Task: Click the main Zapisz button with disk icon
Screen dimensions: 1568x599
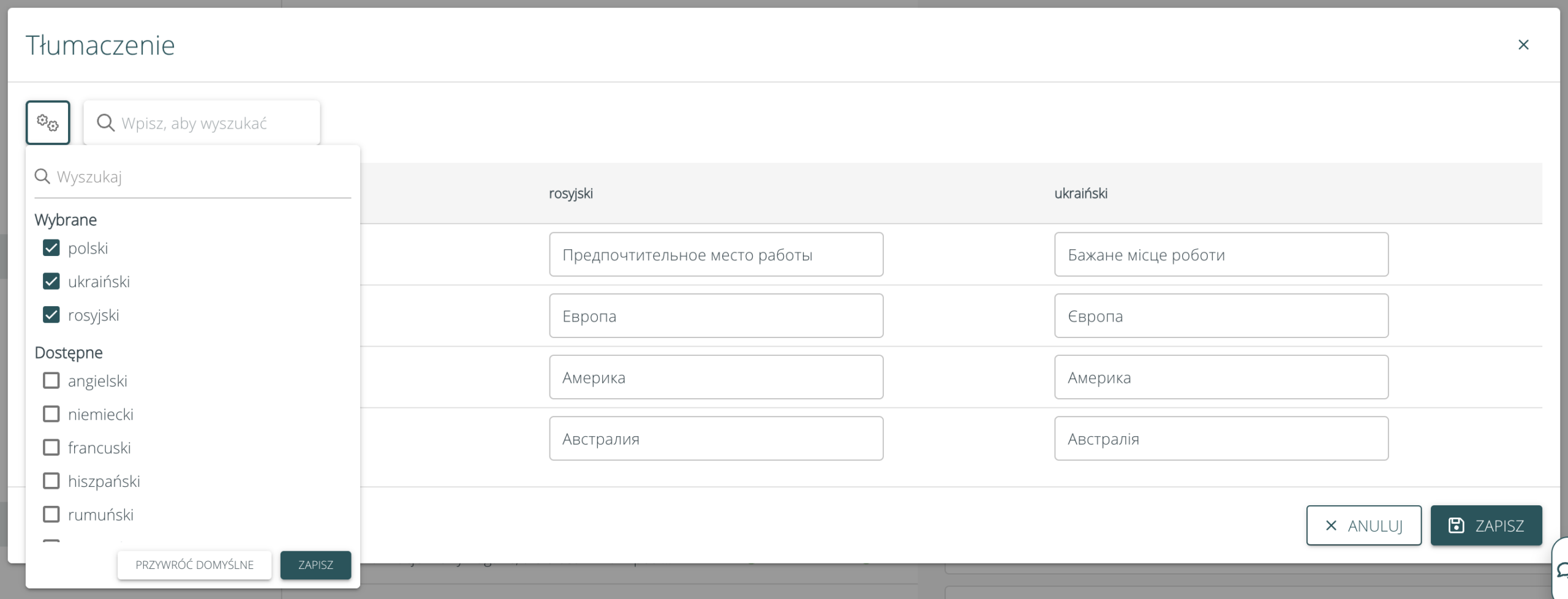Action: pos(1485,526)
